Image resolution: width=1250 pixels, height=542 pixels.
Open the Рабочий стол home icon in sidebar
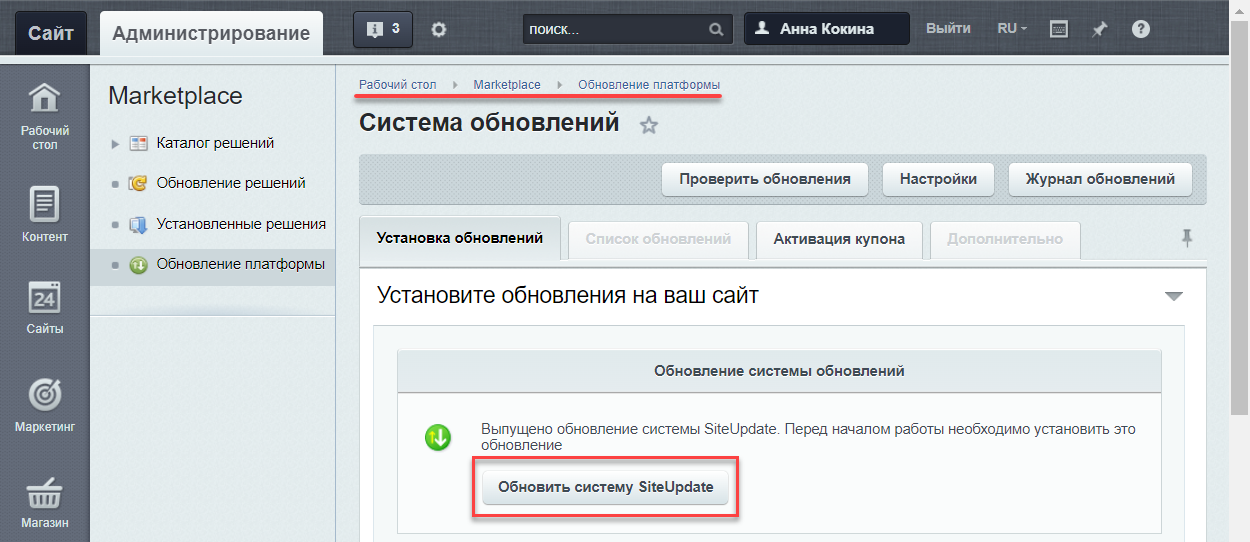pos(44,98)
